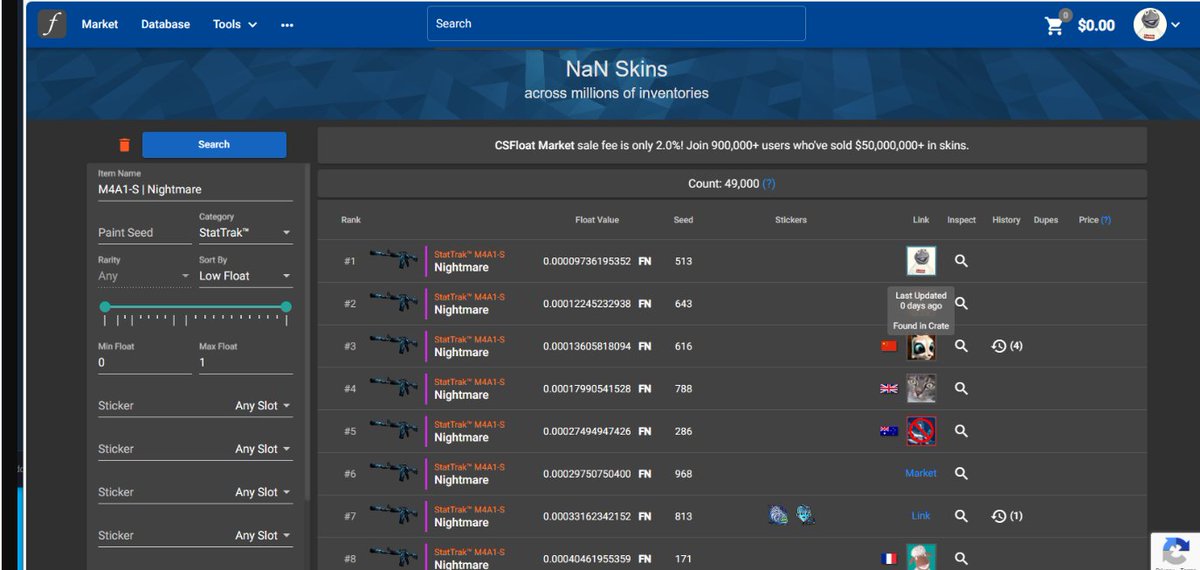Open the shopping cart icon
Viewport: 1200px width, 570px height.
[1054, 26]
